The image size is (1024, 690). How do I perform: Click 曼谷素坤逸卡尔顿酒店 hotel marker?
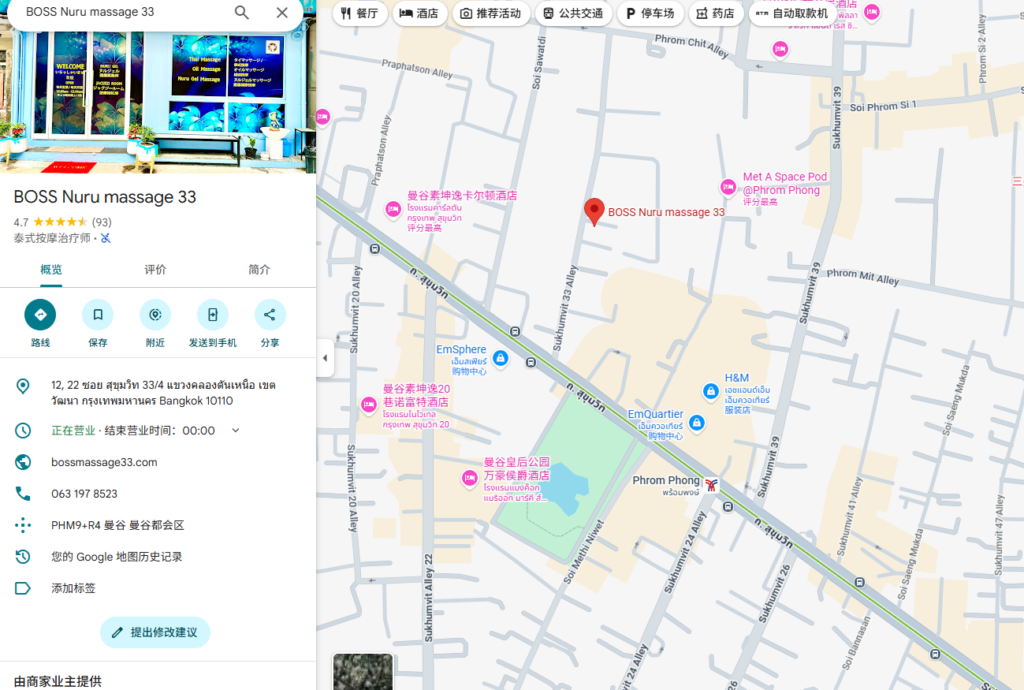(x=393, y=209)
